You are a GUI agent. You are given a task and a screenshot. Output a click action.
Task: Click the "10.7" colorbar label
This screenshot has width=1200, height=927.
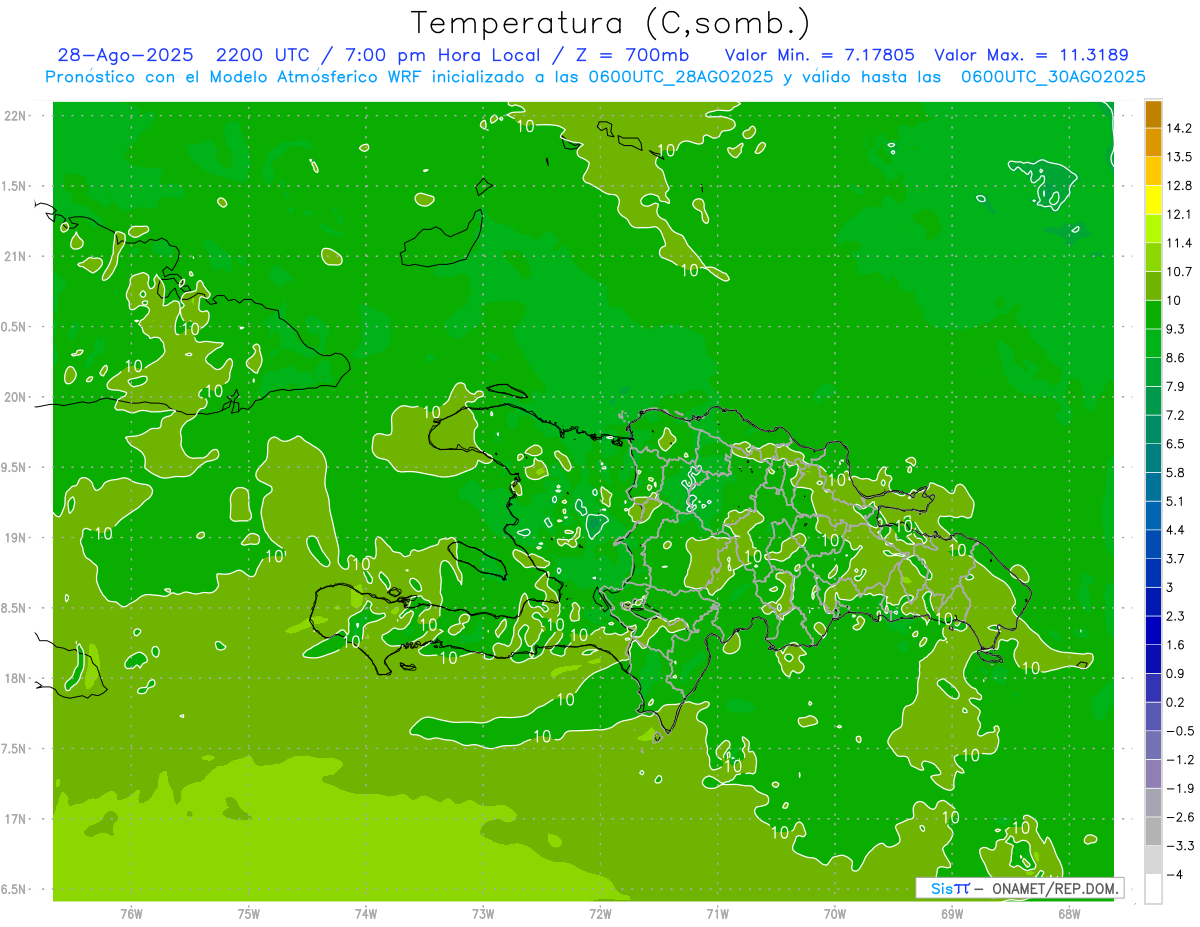[x=1179, y=272]
